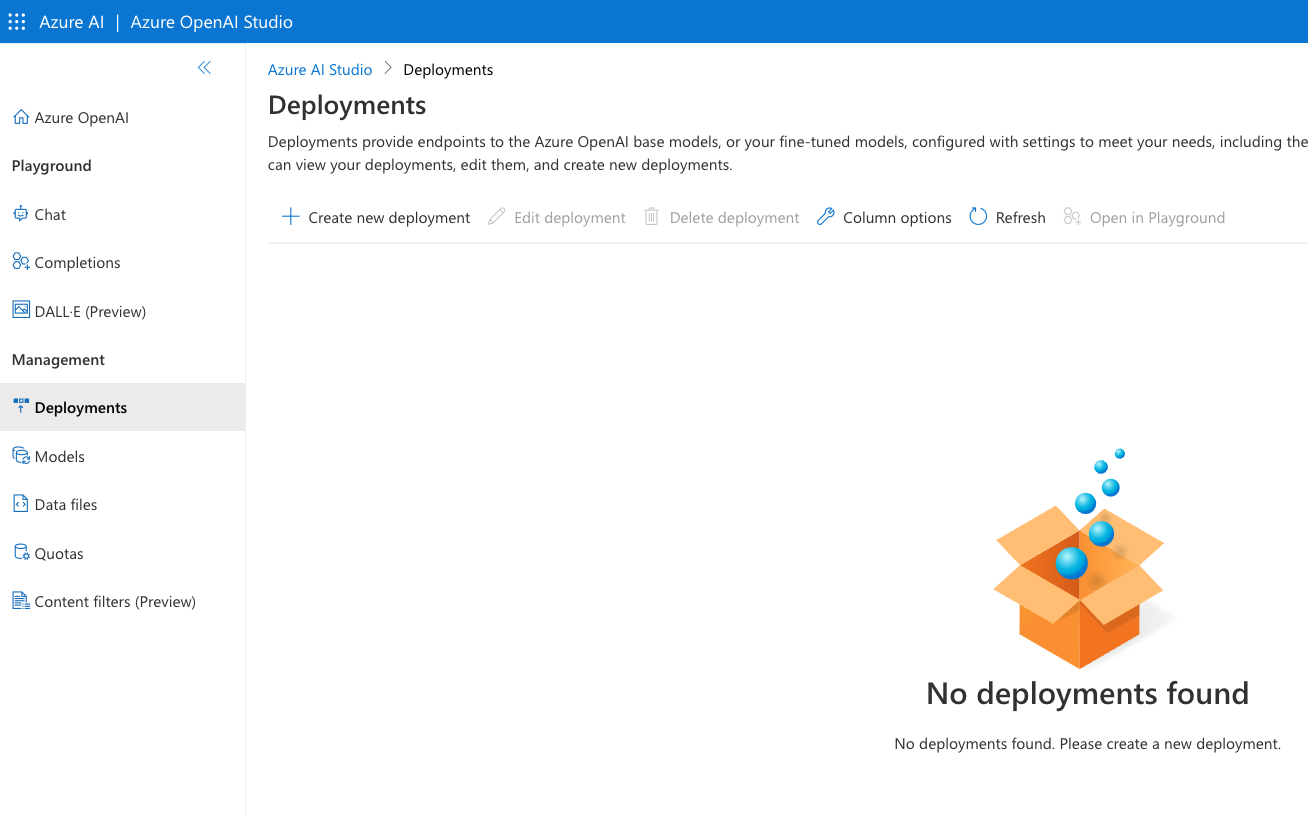Click the plus icon for new deployment
The height and width of the screenshot is (816, 1308).
point(290,217)
